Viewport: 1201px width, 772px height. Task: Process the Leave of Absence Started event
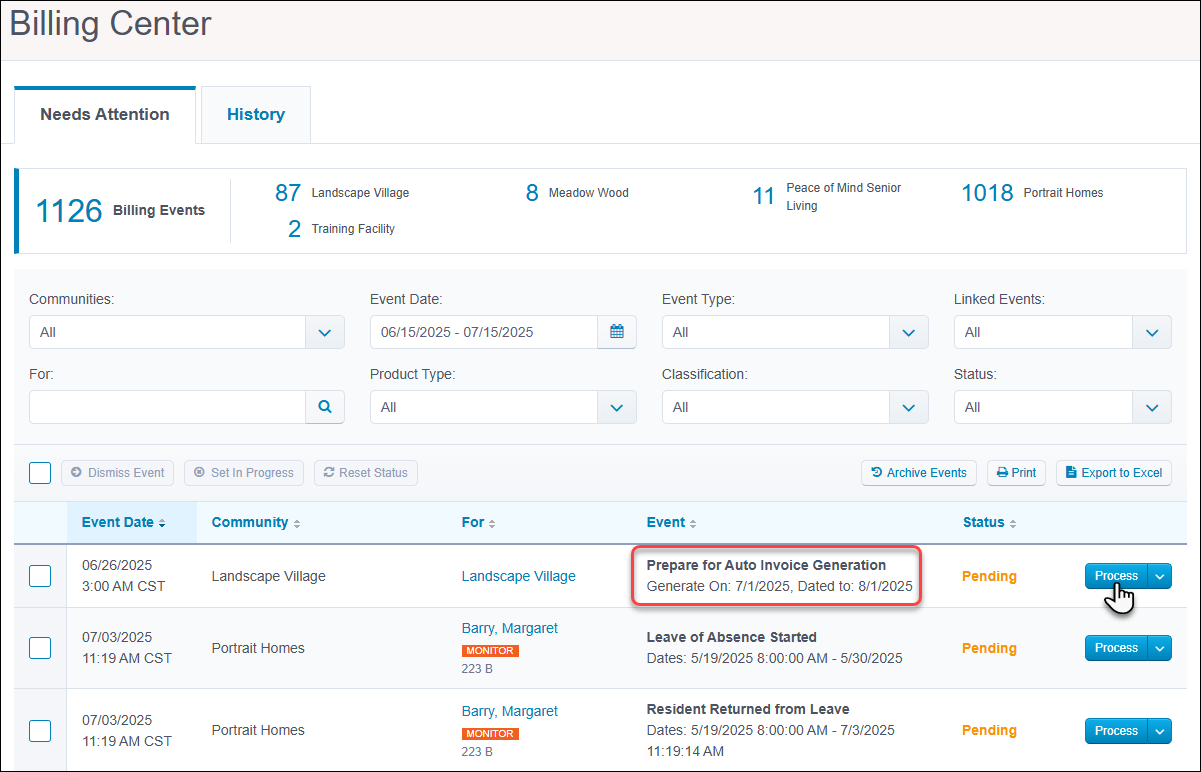pos(1116,648)
